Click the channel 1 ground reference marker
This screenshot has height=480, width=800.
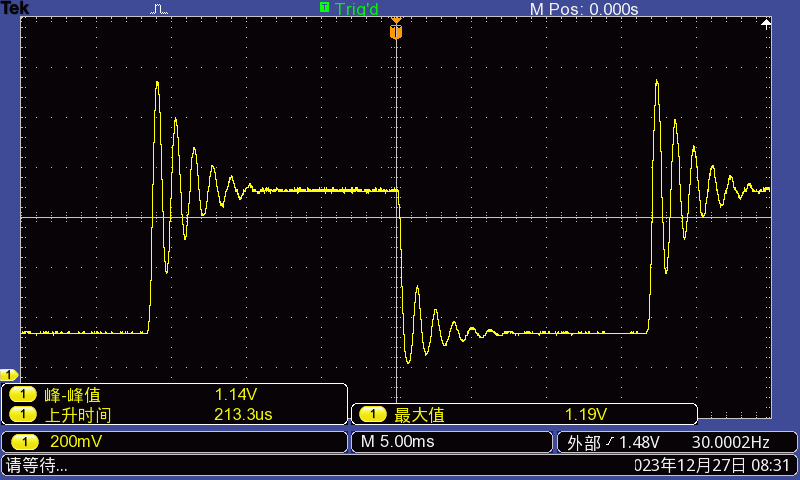point(10,375)
